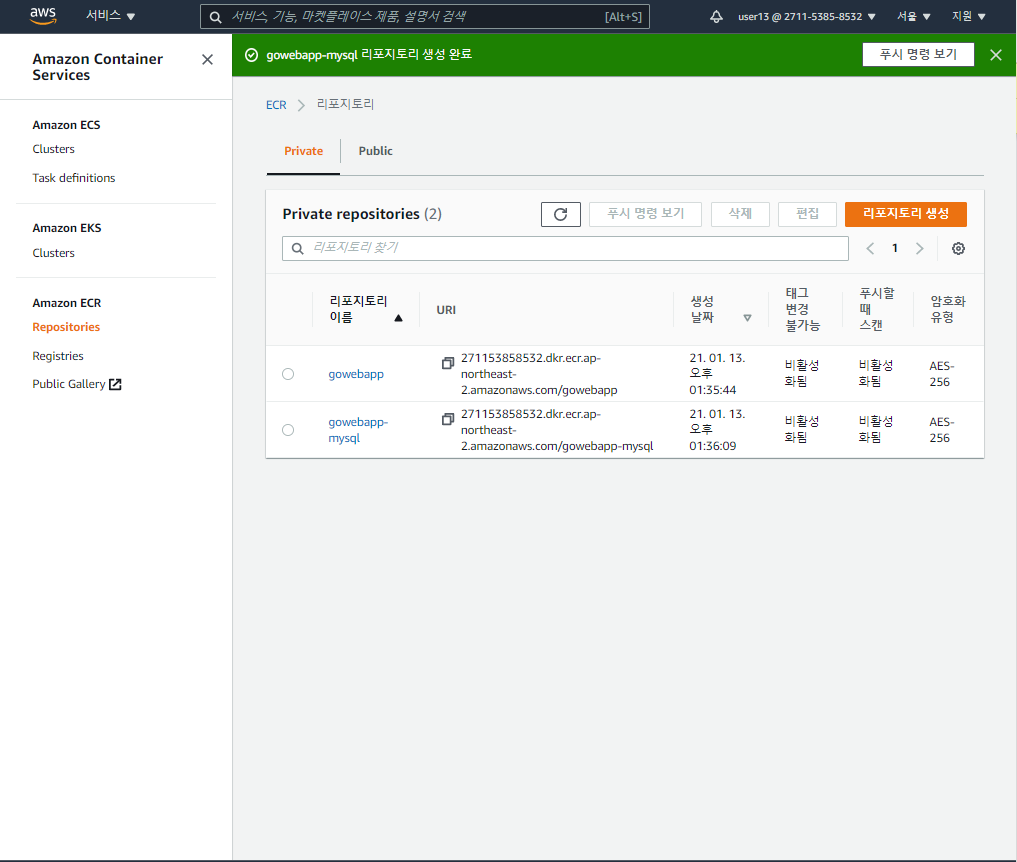The height and width of the screenshot is (862, 1017).
Task: Open ECS Clusters in sidebar
Action: tap(53, 149)
